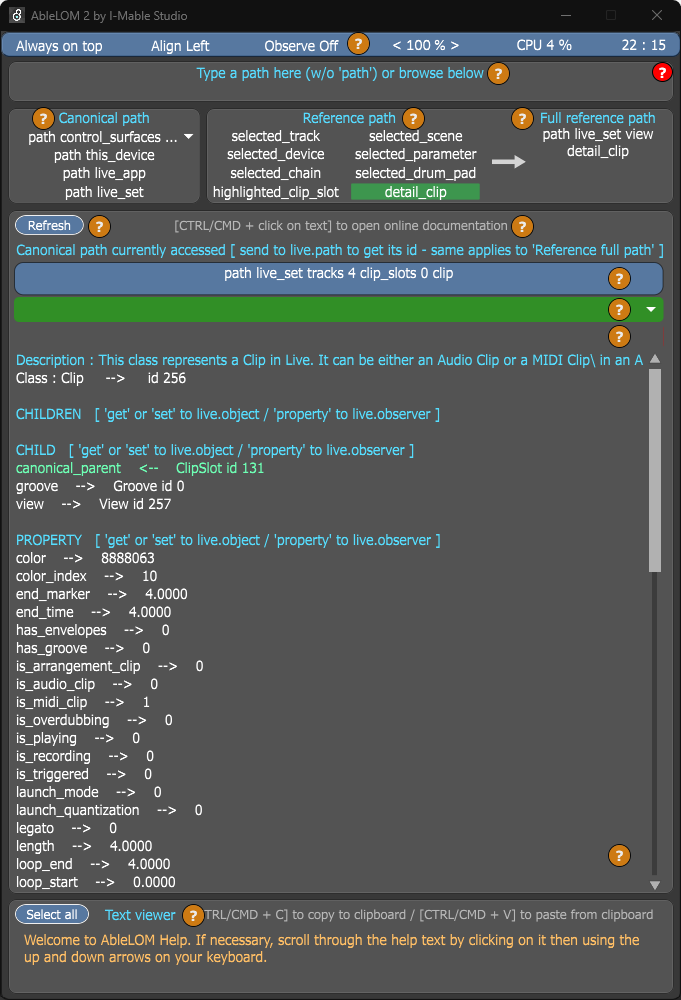681x1000 pixels.
Task: Click scrollbar down arrow in property list
Action: [x=655, y=885]
